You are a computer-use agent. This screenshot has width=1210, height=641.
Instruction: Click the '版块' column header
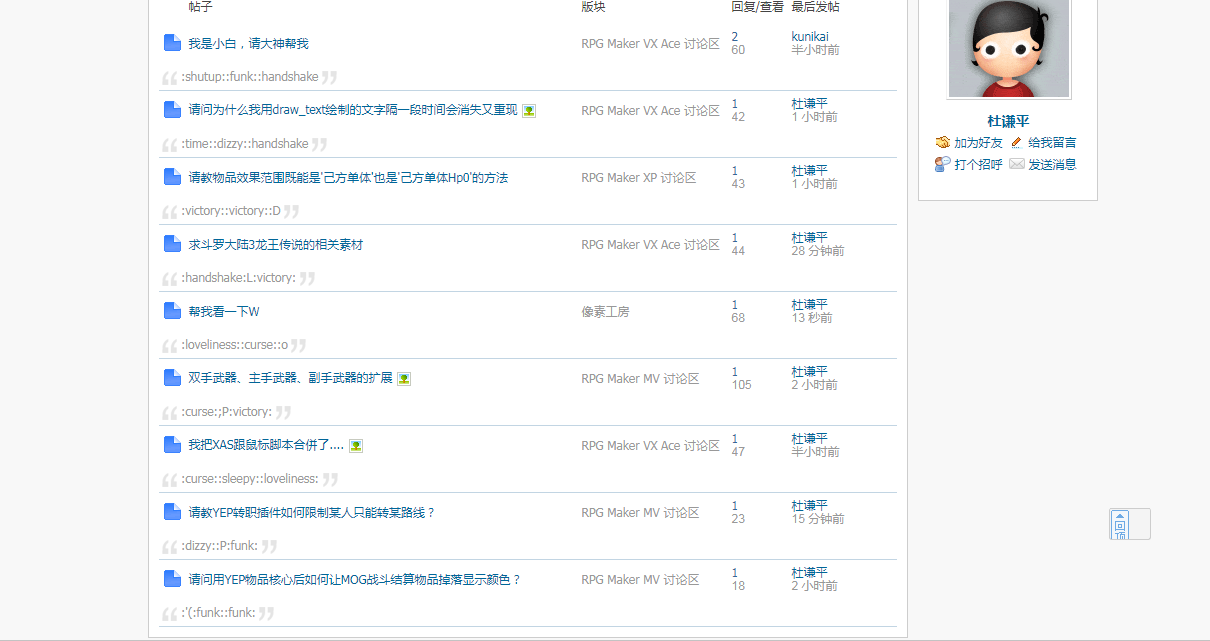593,7
